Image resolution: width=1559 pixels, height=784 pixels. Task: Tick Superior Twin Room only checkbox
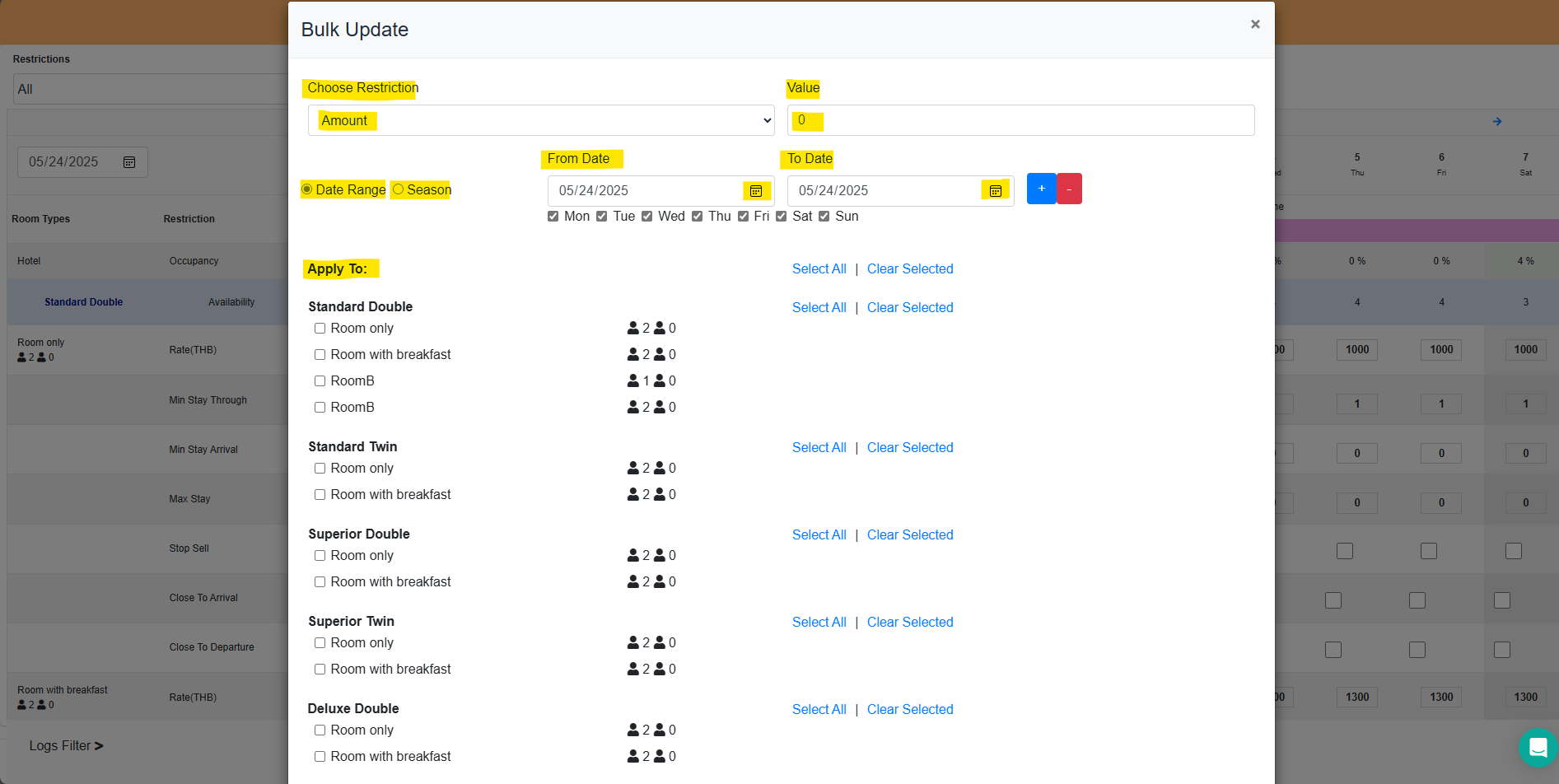click(320, 643)
